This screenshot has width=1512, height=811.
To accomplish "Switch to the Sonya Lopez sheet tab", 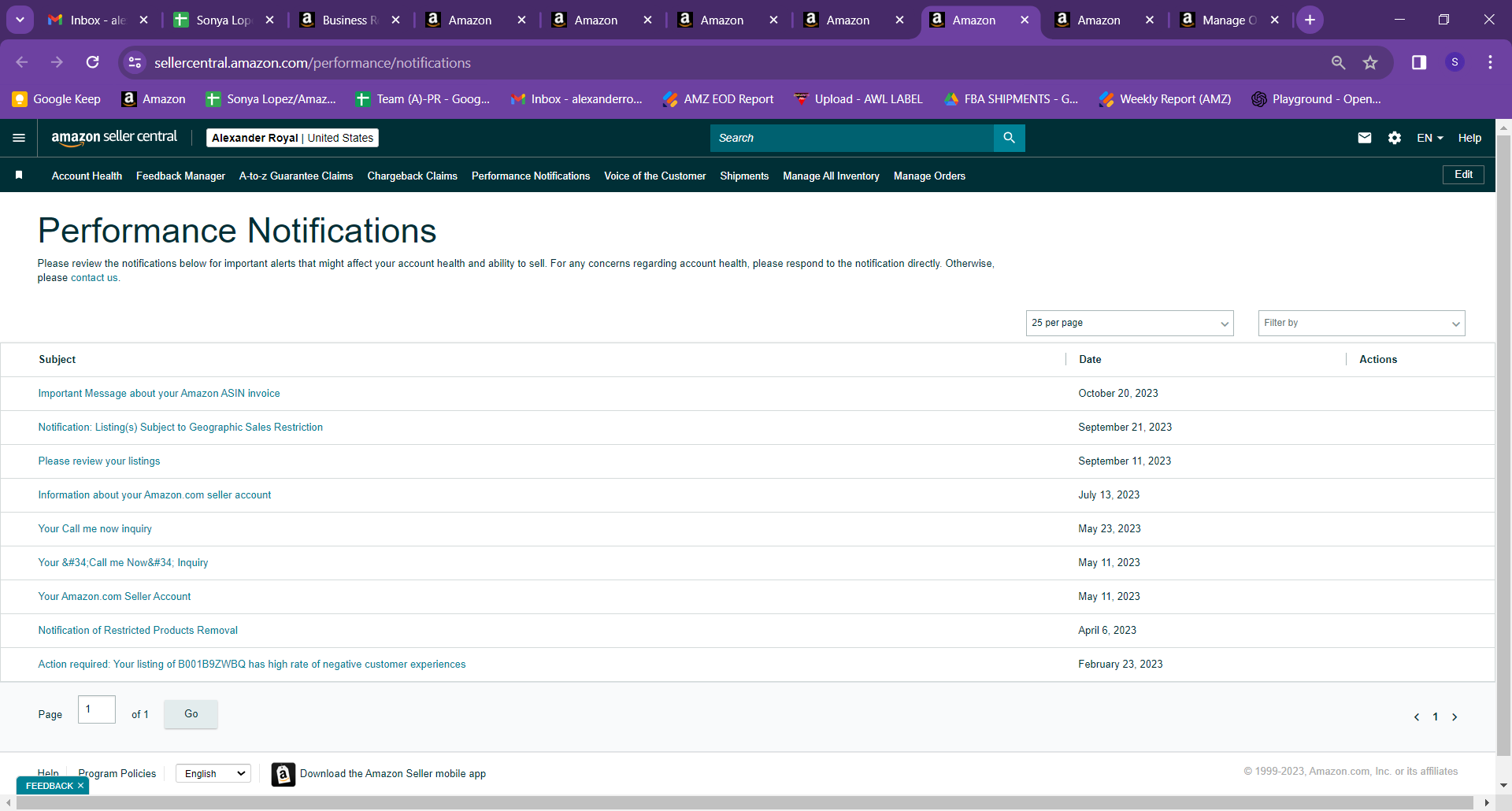I will [224, 20].
